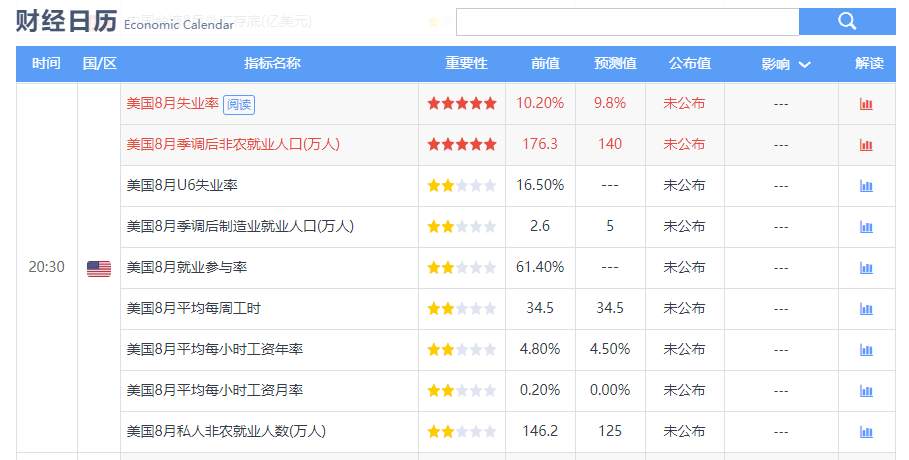Click previous value 10.20%

click(x=540, y=103)
